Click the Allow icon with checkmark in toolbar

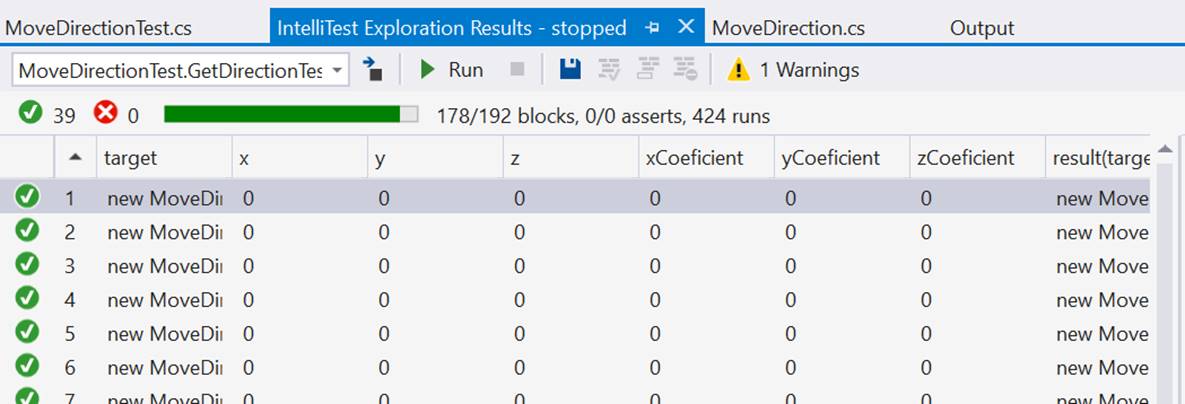608,70
